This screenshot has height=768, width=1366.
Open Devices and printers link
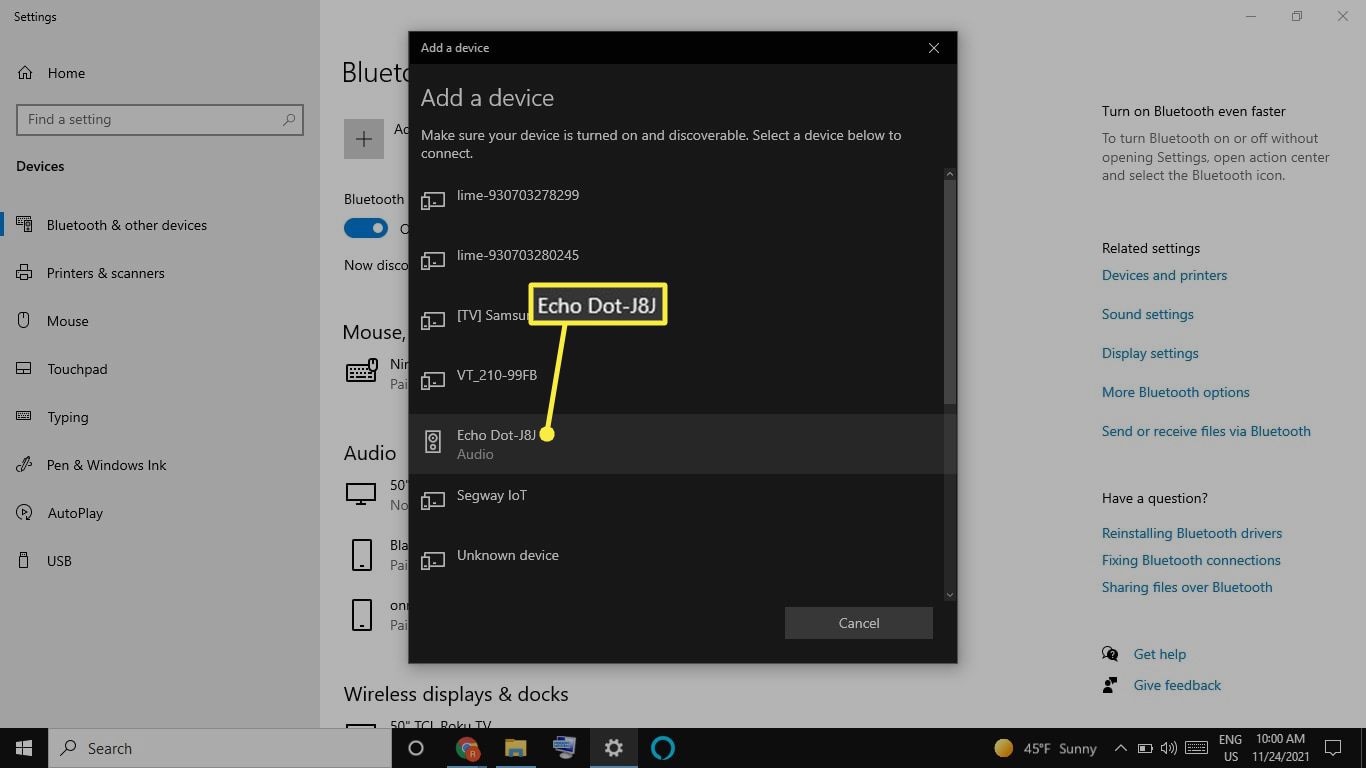click(x=1164, y=275)
